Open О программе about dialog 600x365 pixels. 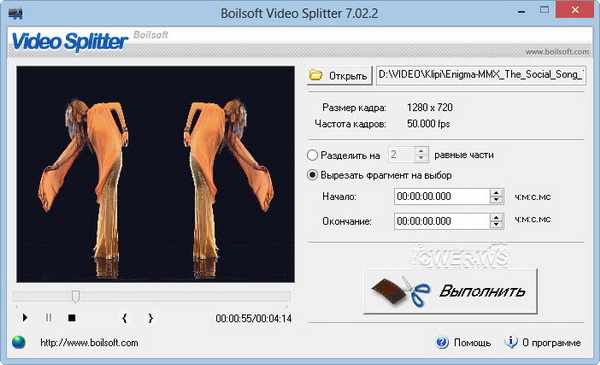point(543,342)
